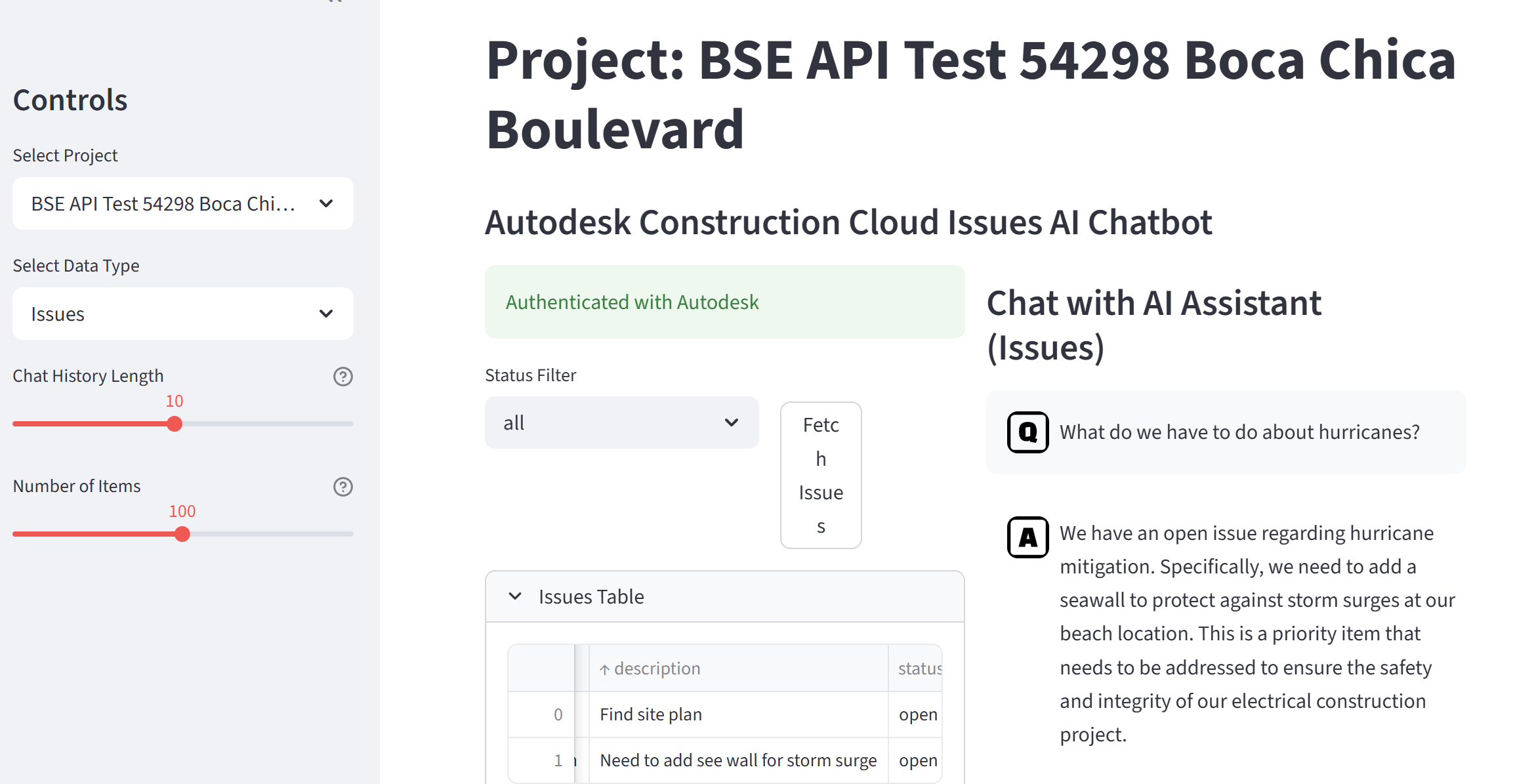Click the sort arrow on description column
This screenshot has width=1515, height=784.
604,669
